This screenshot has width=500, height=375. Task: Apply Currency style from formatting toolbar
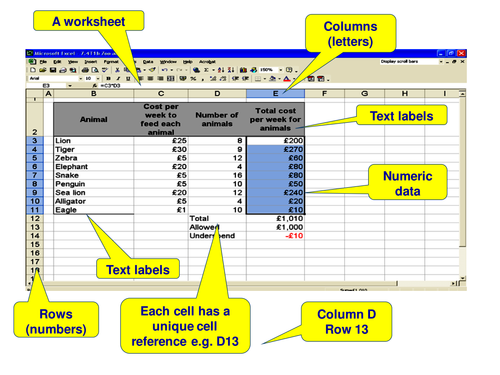(x=183, y=79)
